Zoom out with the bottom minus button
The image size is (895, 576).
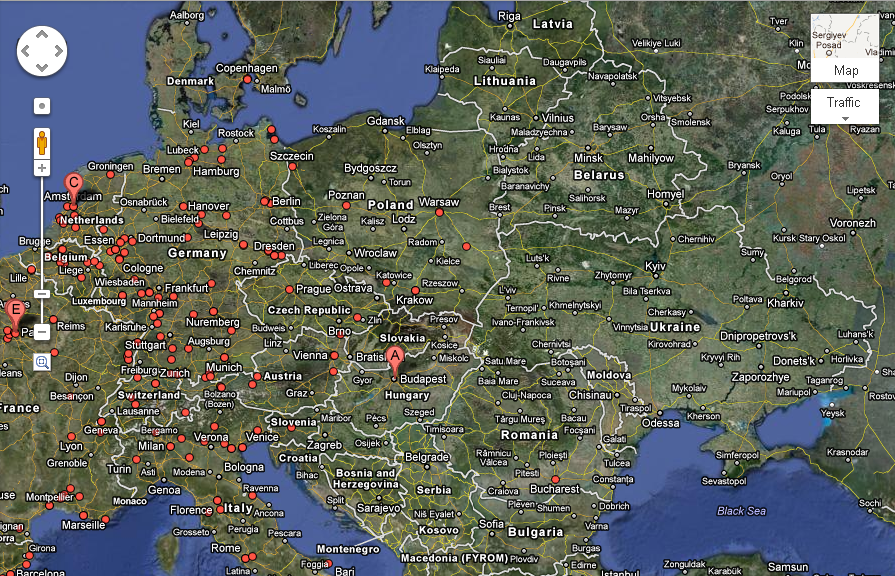pyautogui.click(x=42, y=331)
